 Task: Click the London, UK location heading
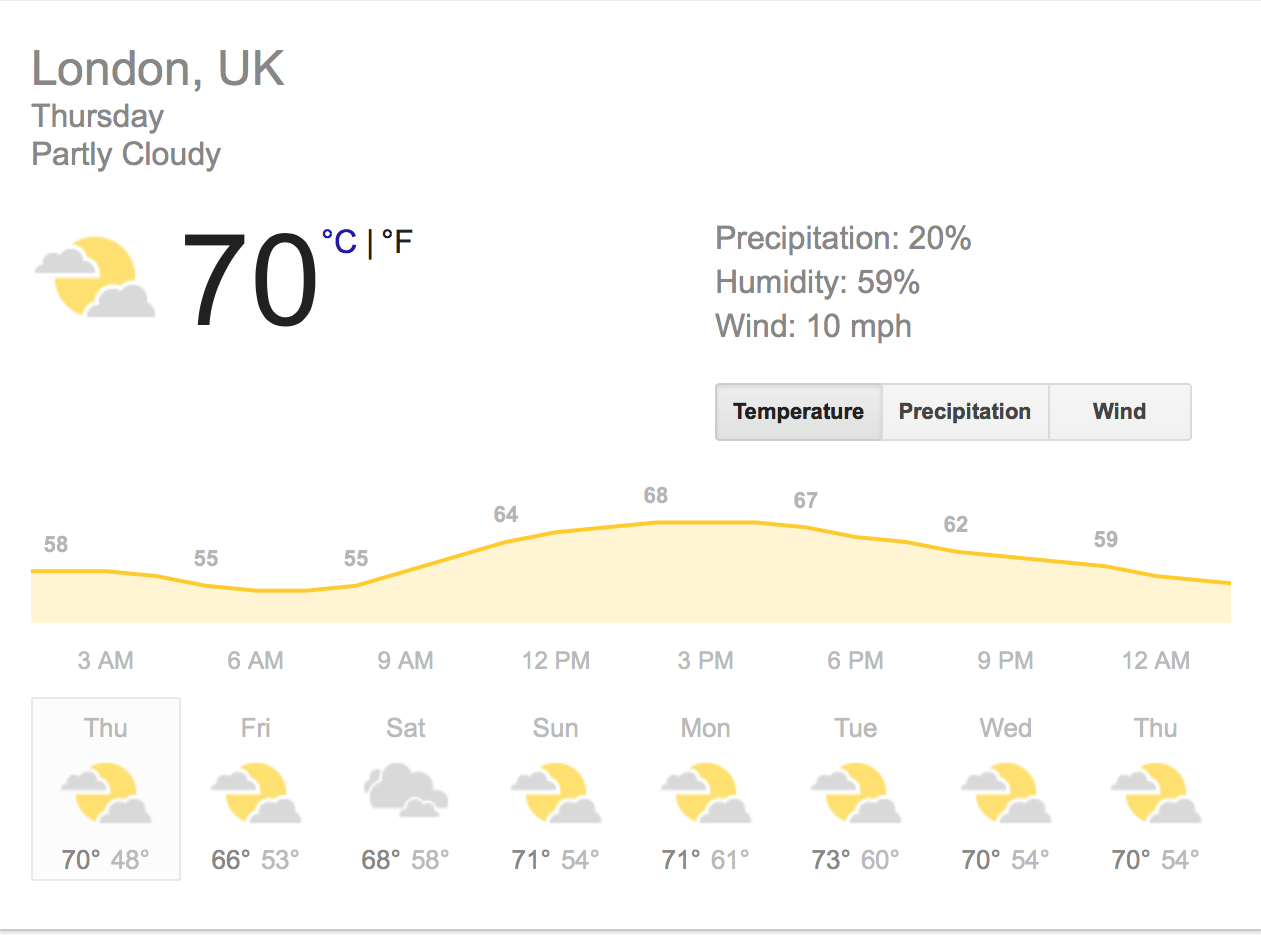click(x=159, y=69)
